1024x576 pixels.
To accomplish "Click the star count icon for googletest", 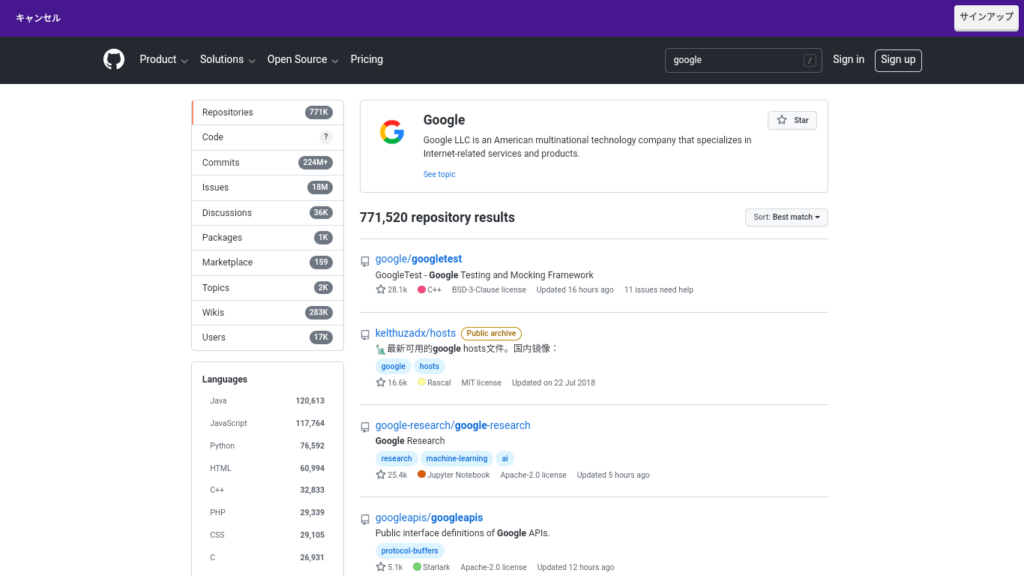I will pyautogui.click(x=381, y=290).
